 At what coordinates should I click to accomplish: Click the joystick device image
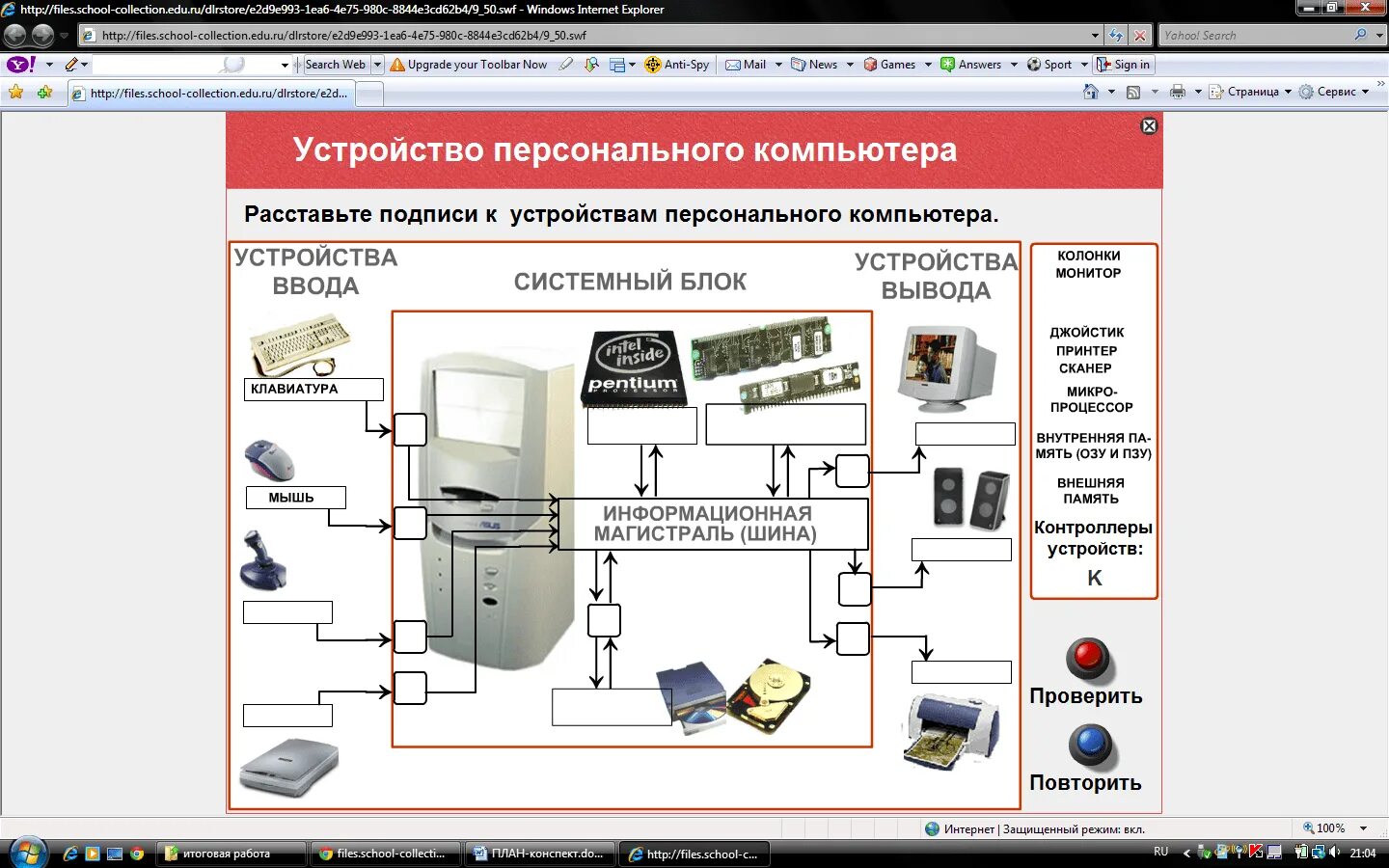click(x=262, y=560)
